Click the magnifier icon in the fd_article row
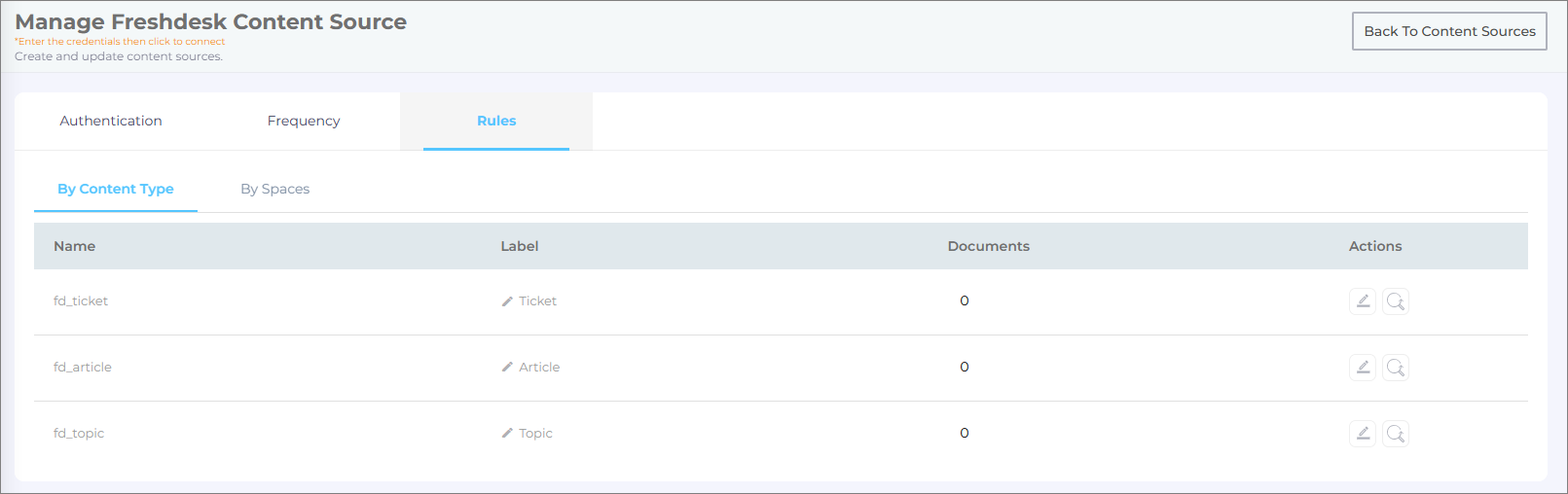Image resolution: width=1568 pixels, height=494 pixels. click(1395, 368)
